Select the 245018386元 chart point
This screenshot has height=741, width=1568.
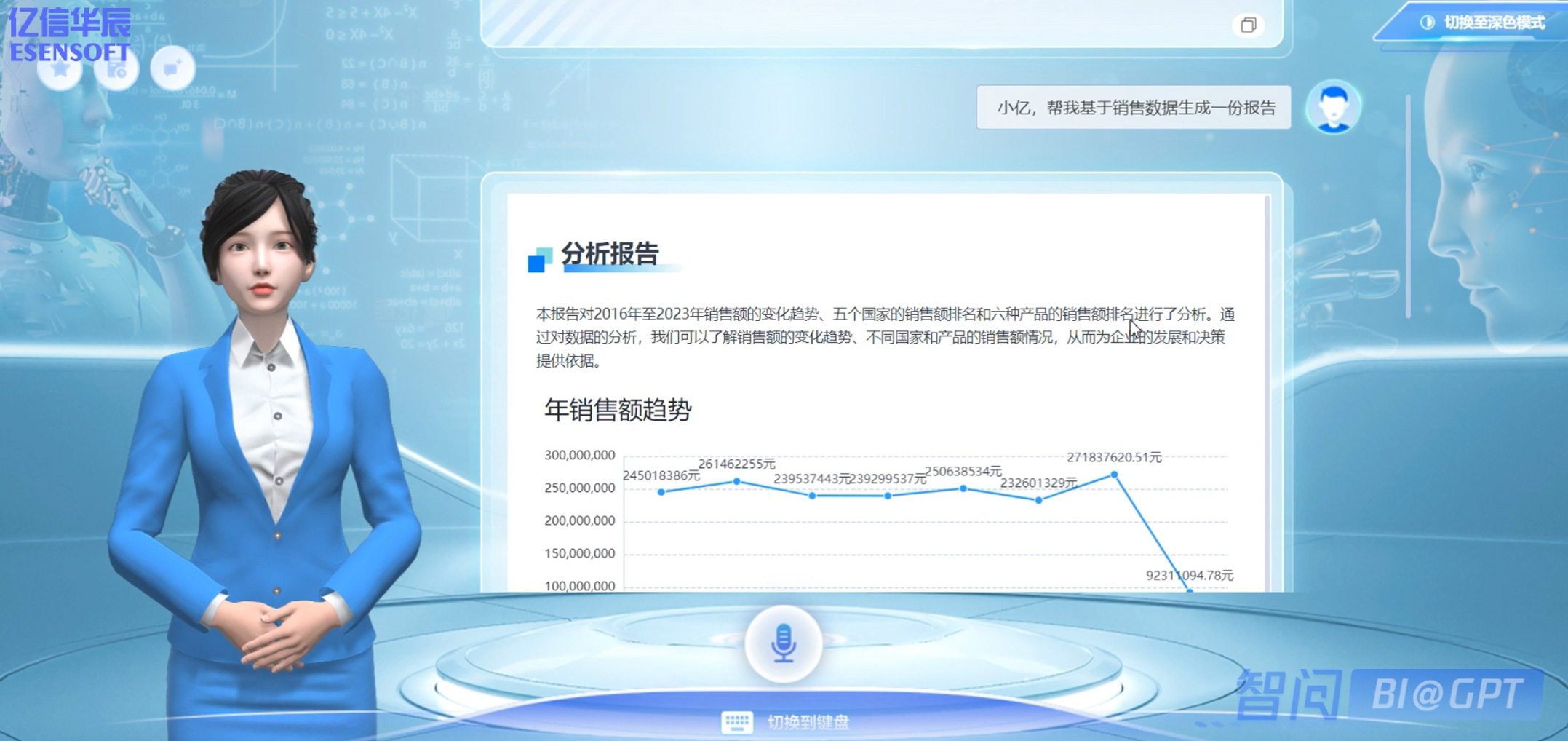tap(661, 492)
